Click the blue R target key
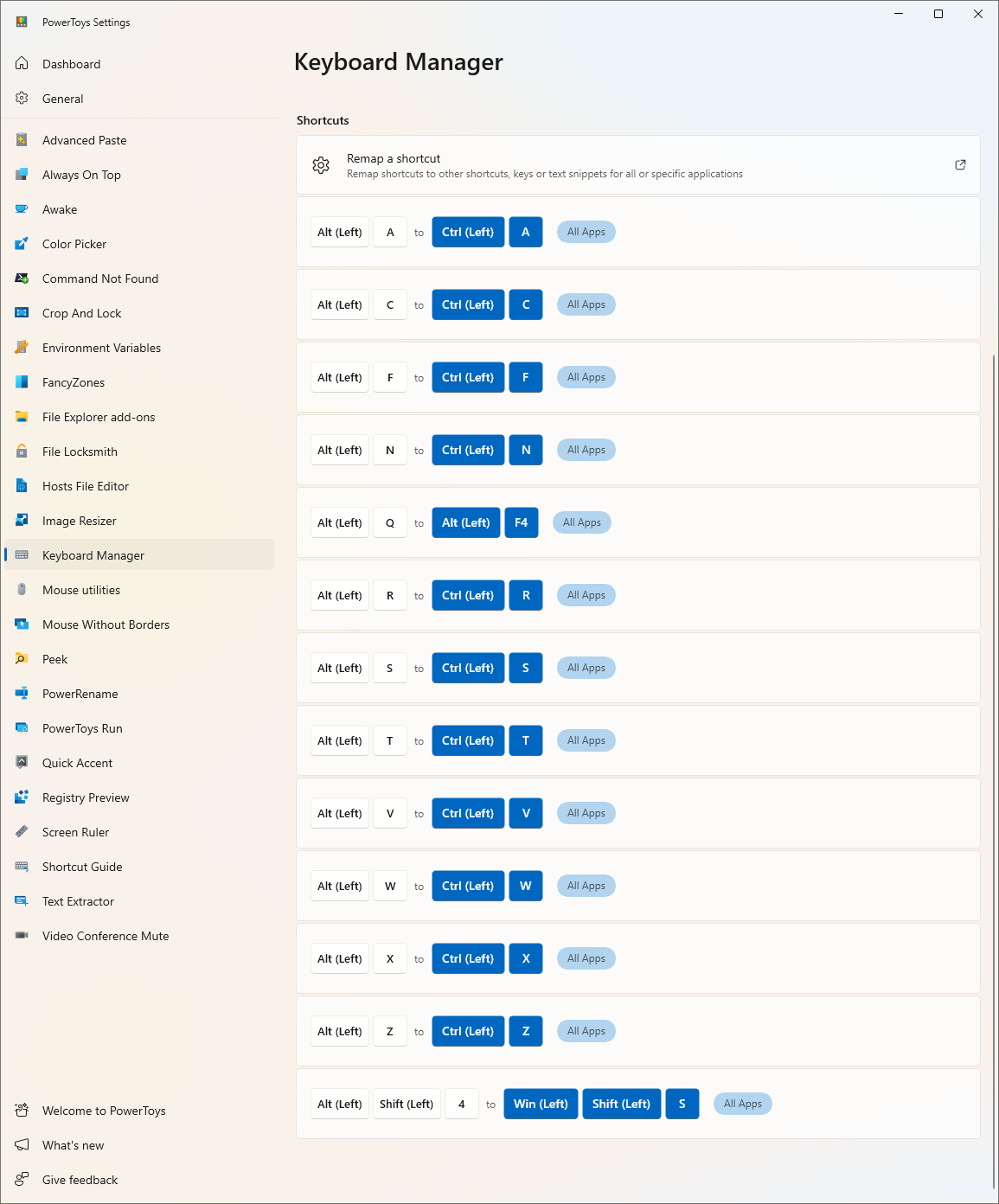 (526, 595)
